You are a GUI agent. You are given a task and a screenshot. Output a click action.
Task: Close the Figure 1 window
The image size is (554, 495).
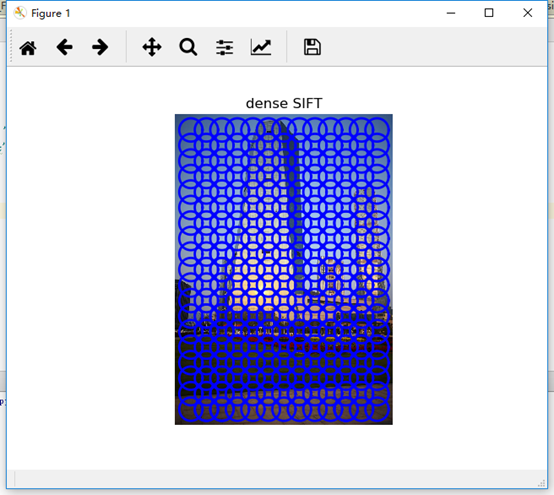click(528, 13)
